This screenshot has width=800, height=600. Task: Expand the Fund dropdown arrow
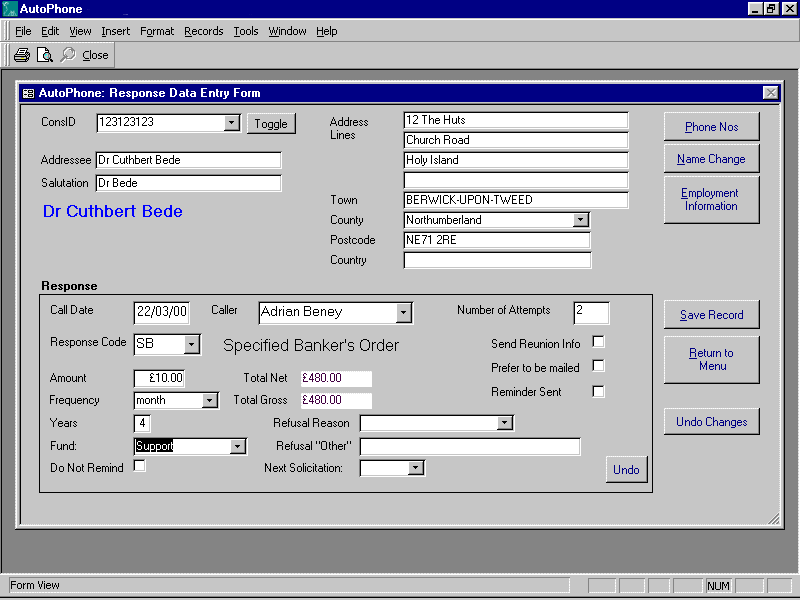coord(237,446)
